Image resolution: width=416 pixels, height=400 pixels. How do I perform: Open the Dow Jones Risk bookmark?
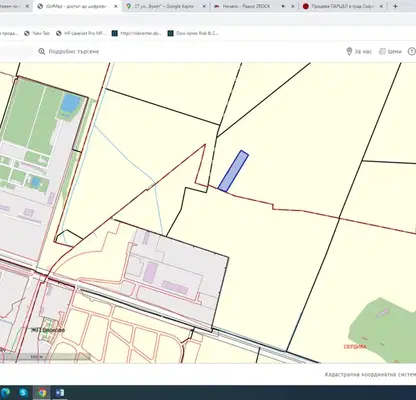point(193,33)
